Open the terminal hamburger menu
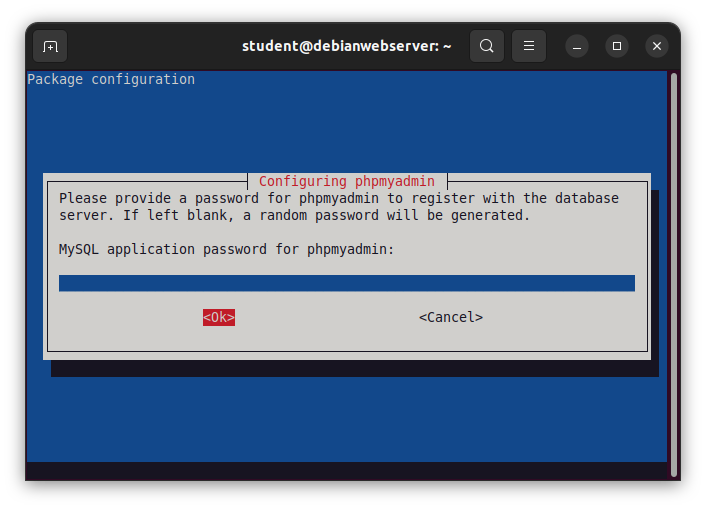This screenshot has height=509, width=706. (529, 46)
